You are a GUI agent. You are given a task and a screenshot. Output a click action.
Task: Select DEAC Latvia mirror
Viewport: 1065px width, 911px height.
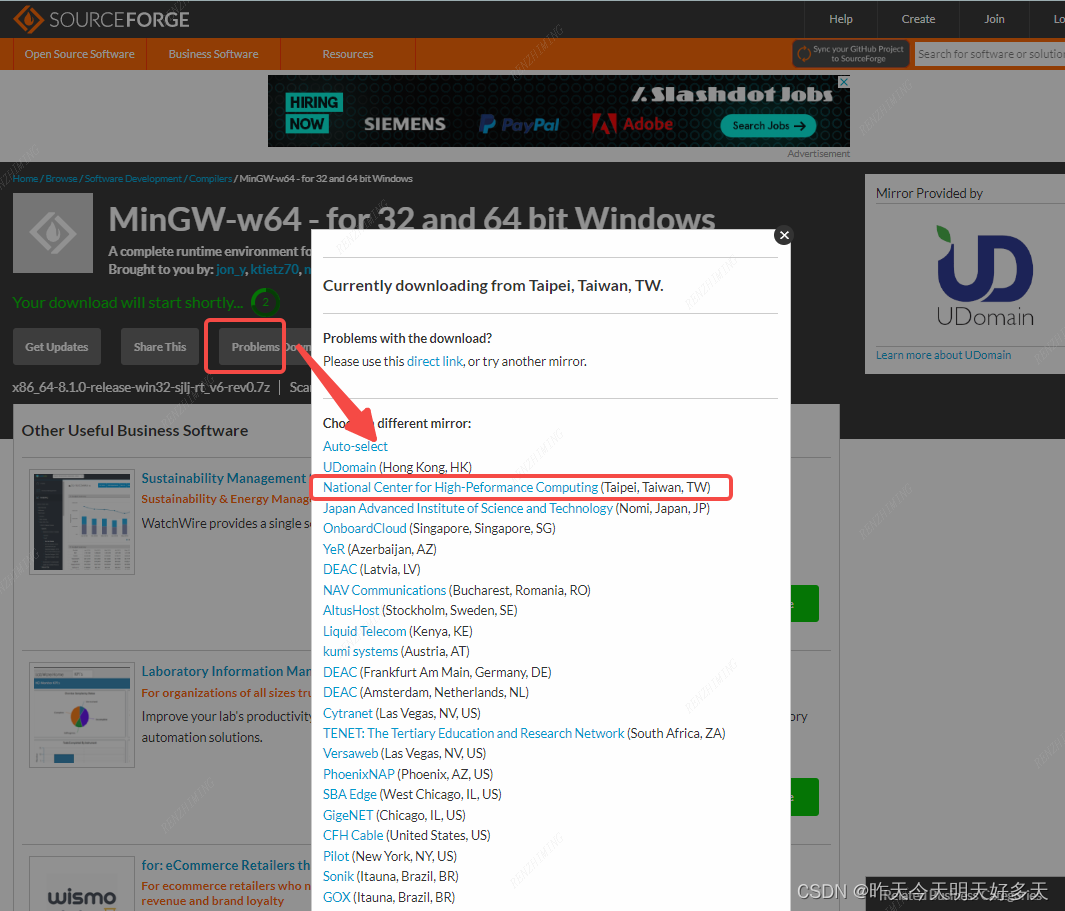[340, 569]
